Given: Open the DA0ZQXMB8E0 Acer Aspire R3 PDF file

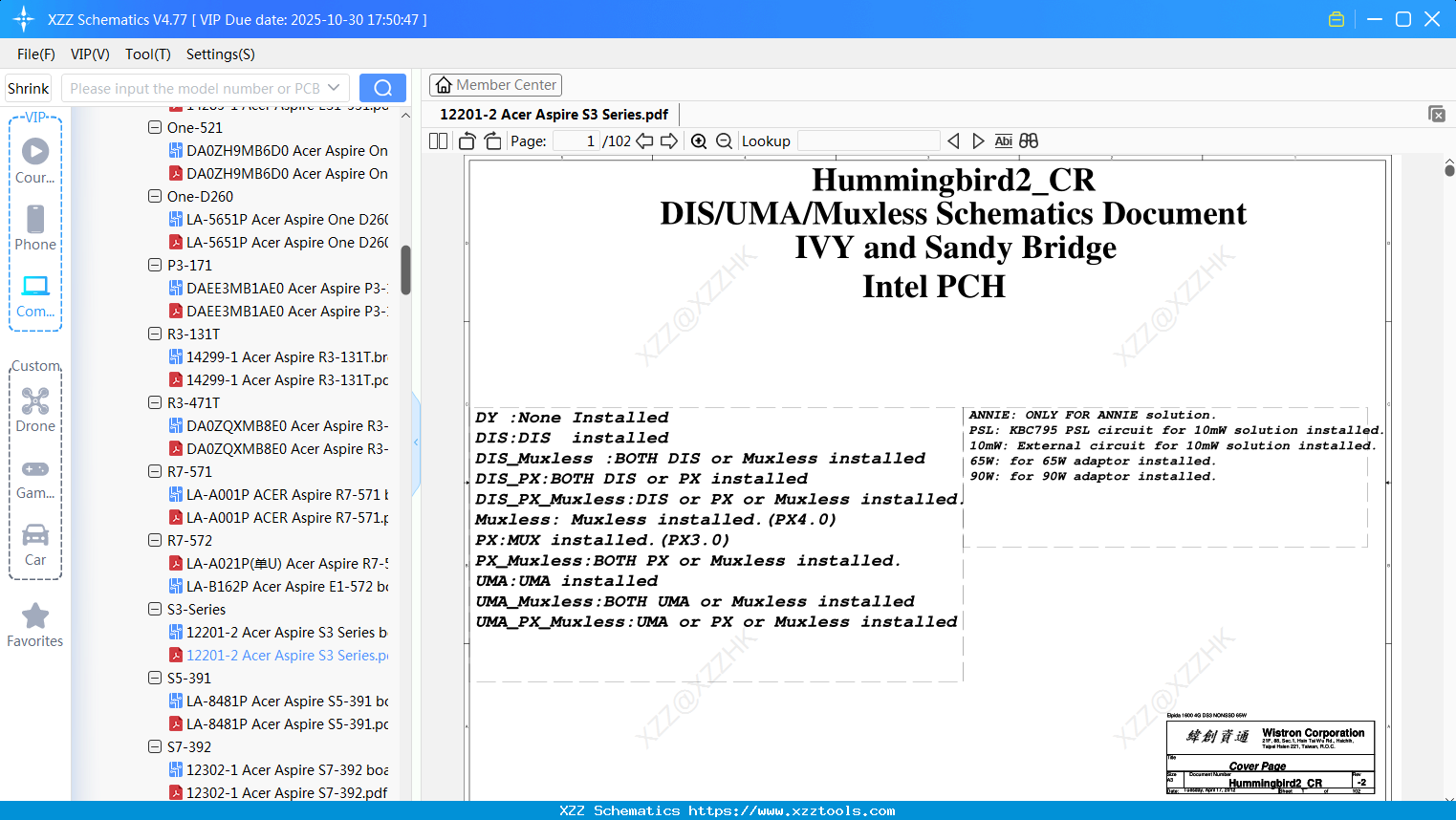Looking at the screenshot, I should tap(279, 448).
